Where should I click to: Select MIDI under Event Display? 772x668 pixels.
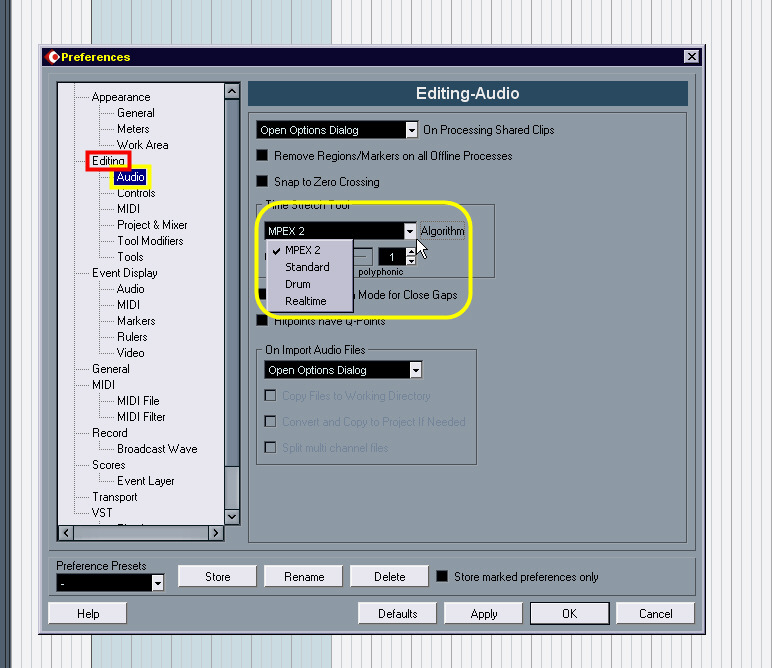[128, 305]
